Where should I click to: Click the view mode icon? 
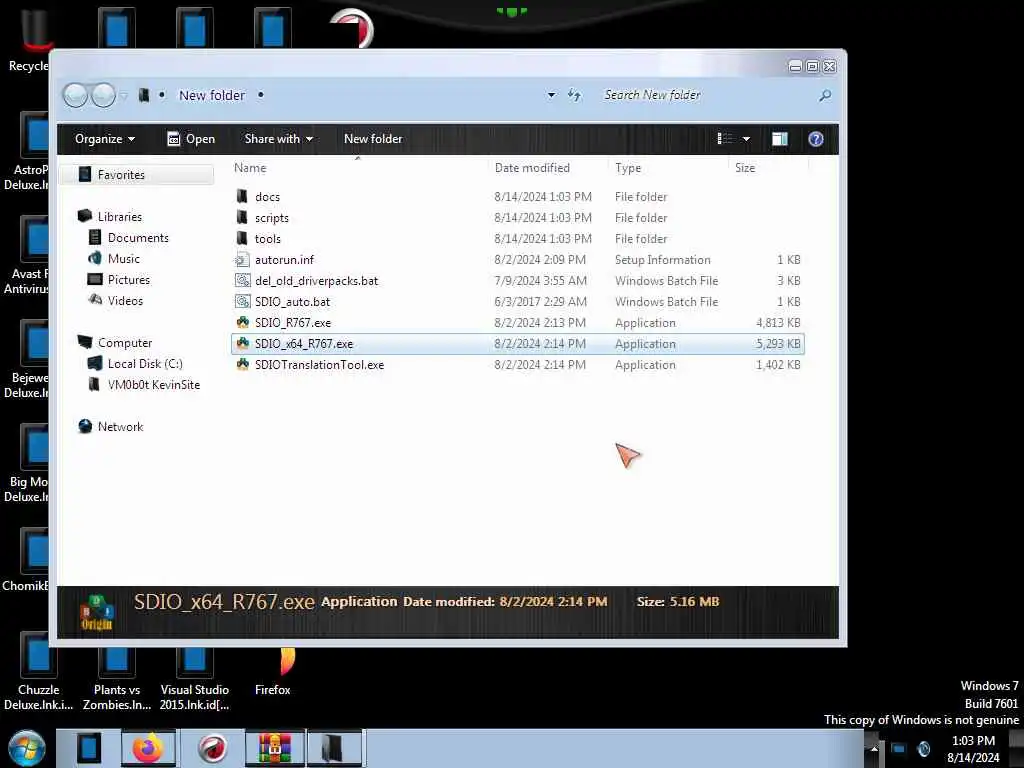725,138
